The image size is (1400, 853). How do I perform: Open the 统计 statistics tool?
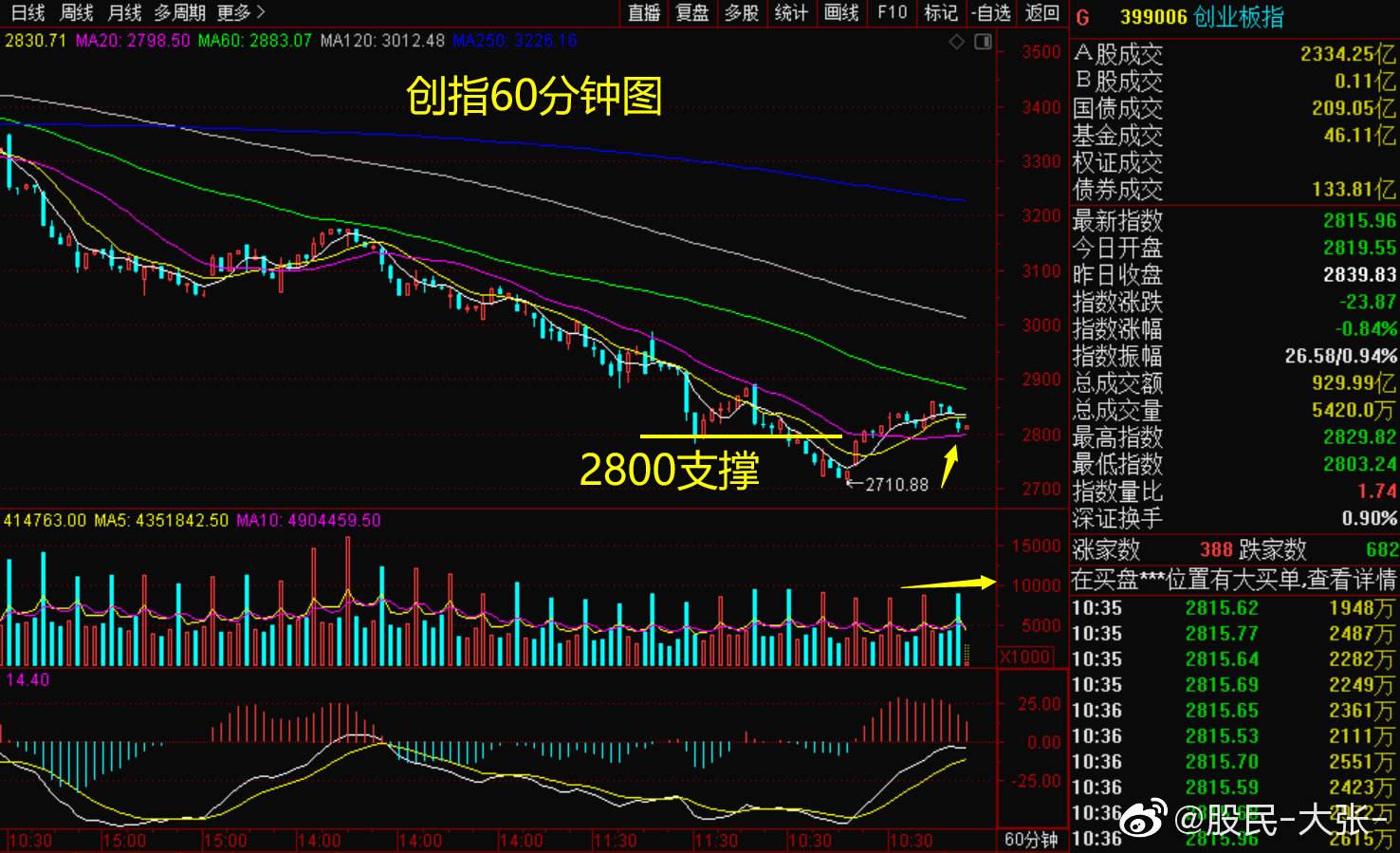tap(791, 12)
